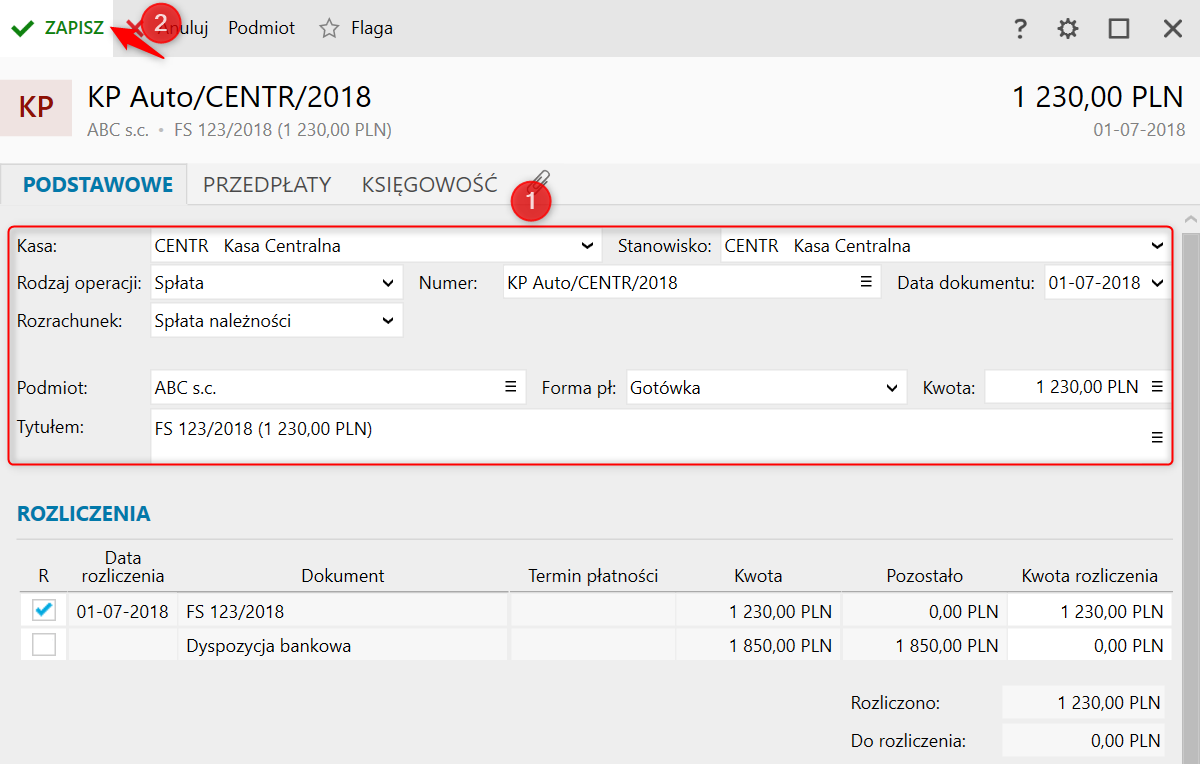Open settings via the gear icon
The image size is (1200, 764).
[x=1068, y=29]
